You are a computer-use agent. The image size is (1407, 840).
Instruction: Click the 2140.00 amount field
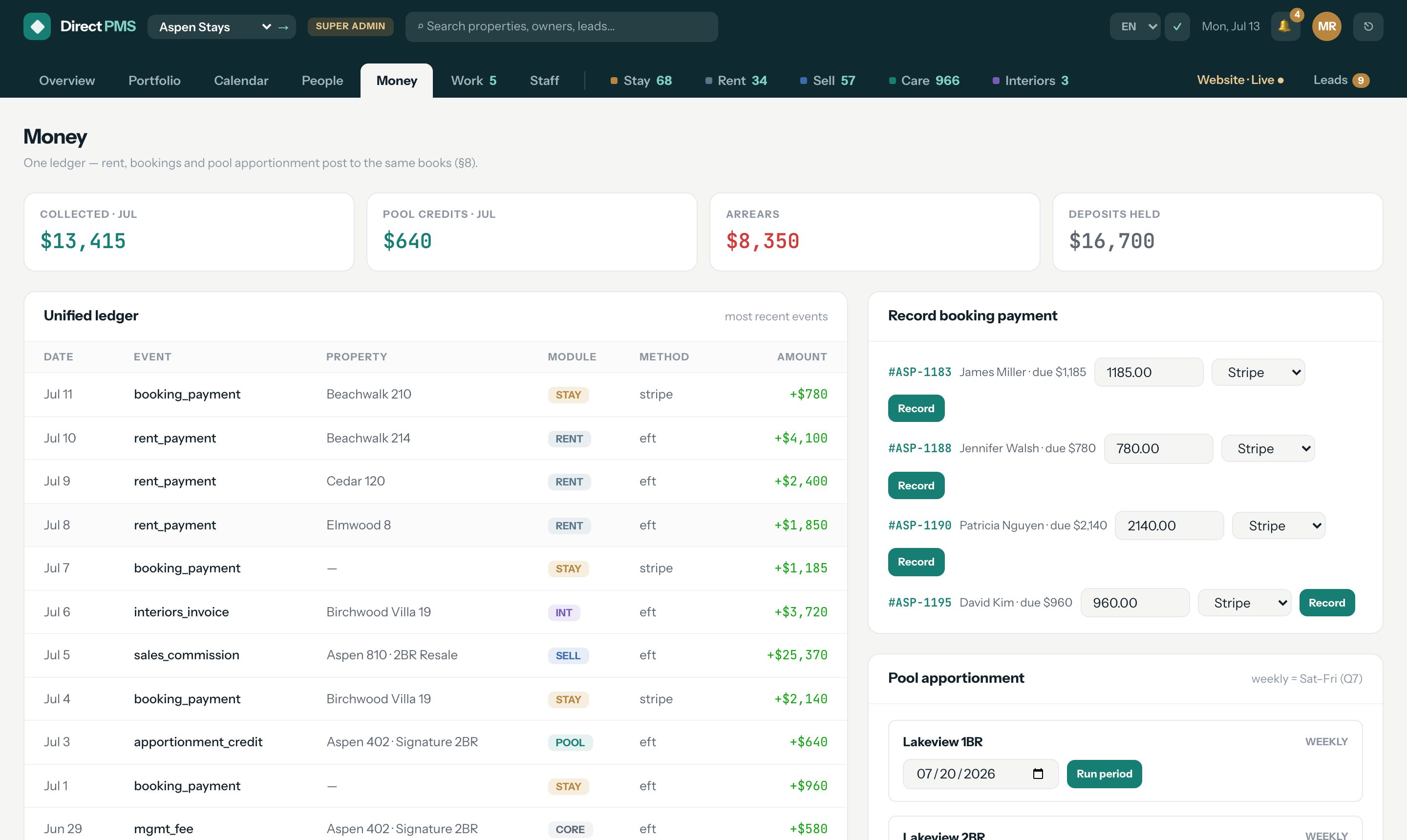pyautogui.click(x=1169, y=525)
